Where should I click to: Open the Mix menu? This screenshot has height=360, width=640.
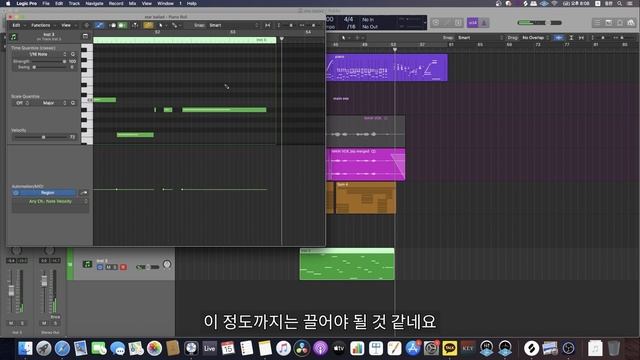click(132, 3)
